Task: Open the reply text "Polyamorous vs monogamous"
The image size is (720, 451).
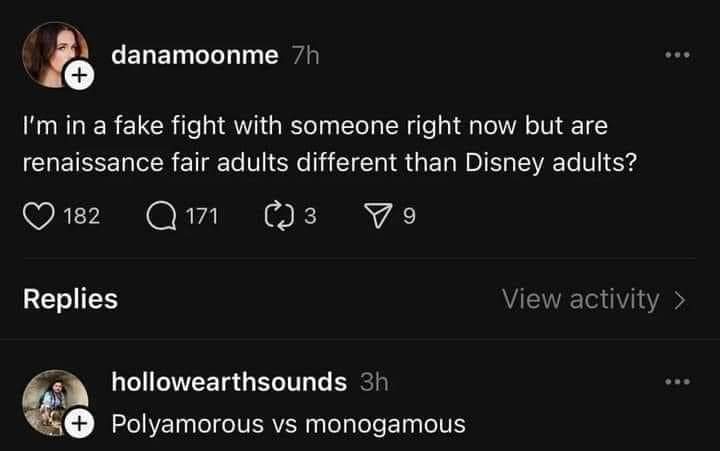Action: click(288, 424)
